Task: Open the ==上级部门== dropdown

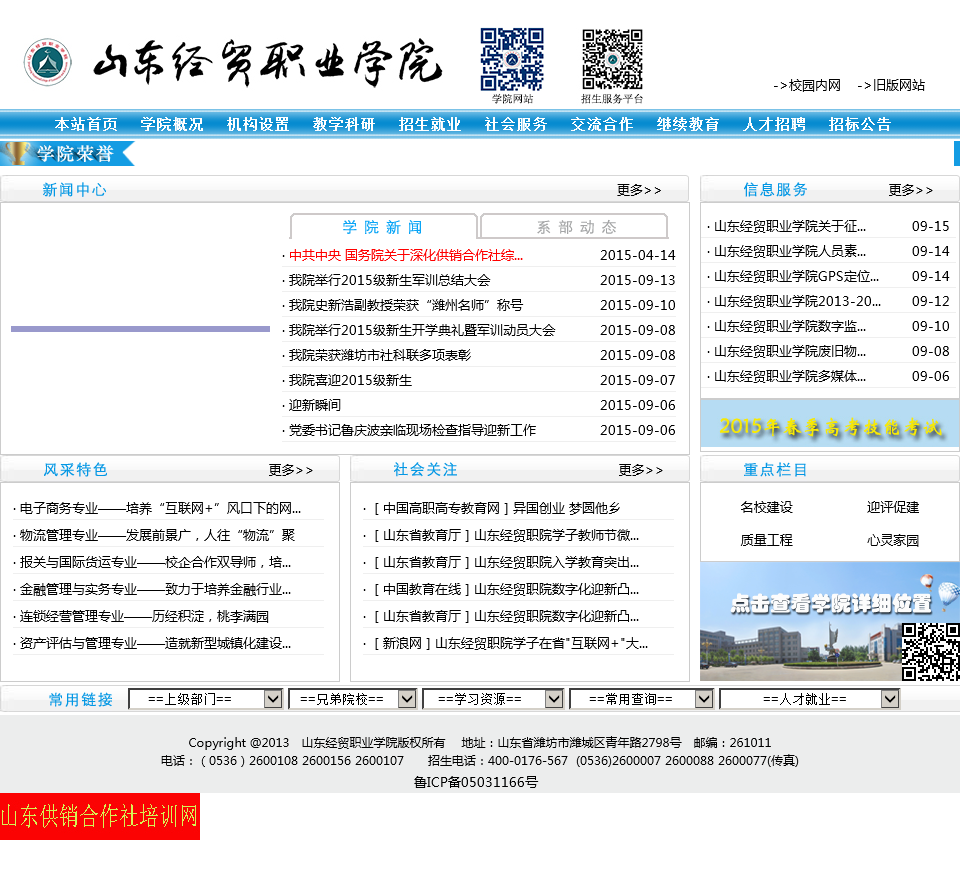Action: tap(205, 699)
